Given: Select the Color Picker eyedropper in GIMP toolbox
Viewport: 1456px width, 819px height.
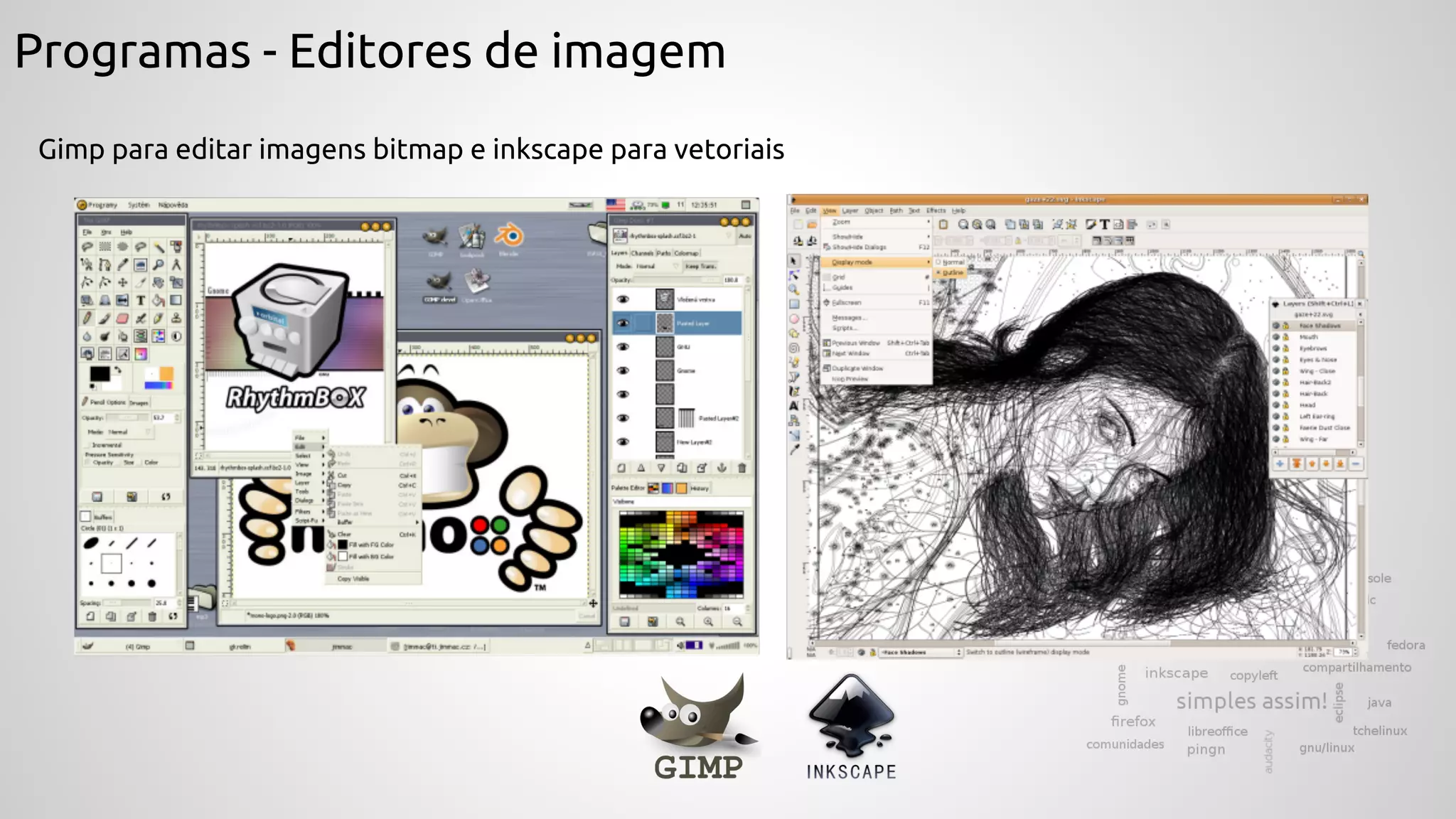Looking at the screenshot, I should (x=122, y=264).
